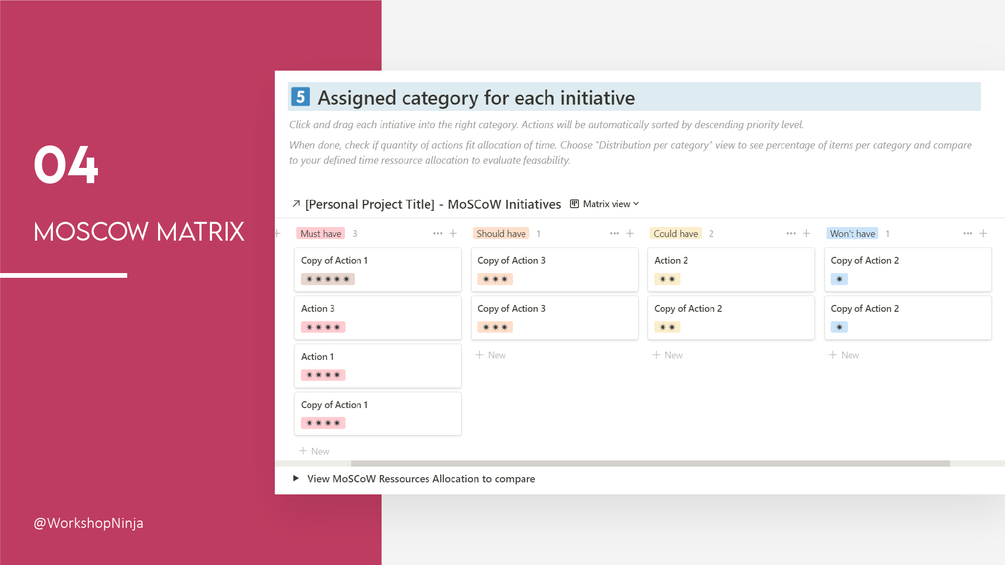1005x565 pixels.
Task: Click the Won't have column label tag
Action: click(853, 234)
